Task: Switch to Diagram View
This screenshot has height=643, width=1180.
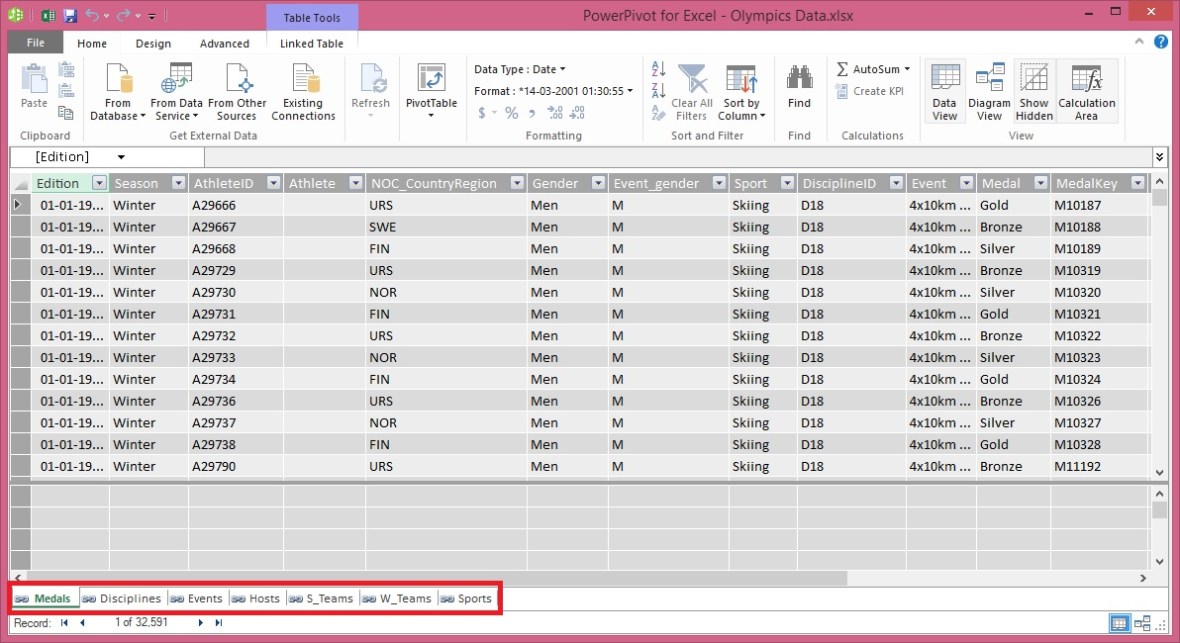Action: 988,92
